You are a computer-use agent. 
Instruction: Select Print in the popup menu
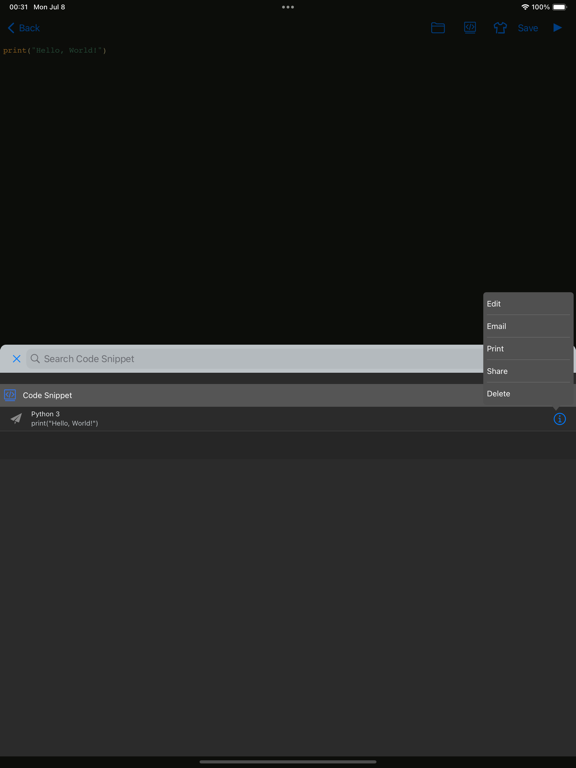click(528, 349)
